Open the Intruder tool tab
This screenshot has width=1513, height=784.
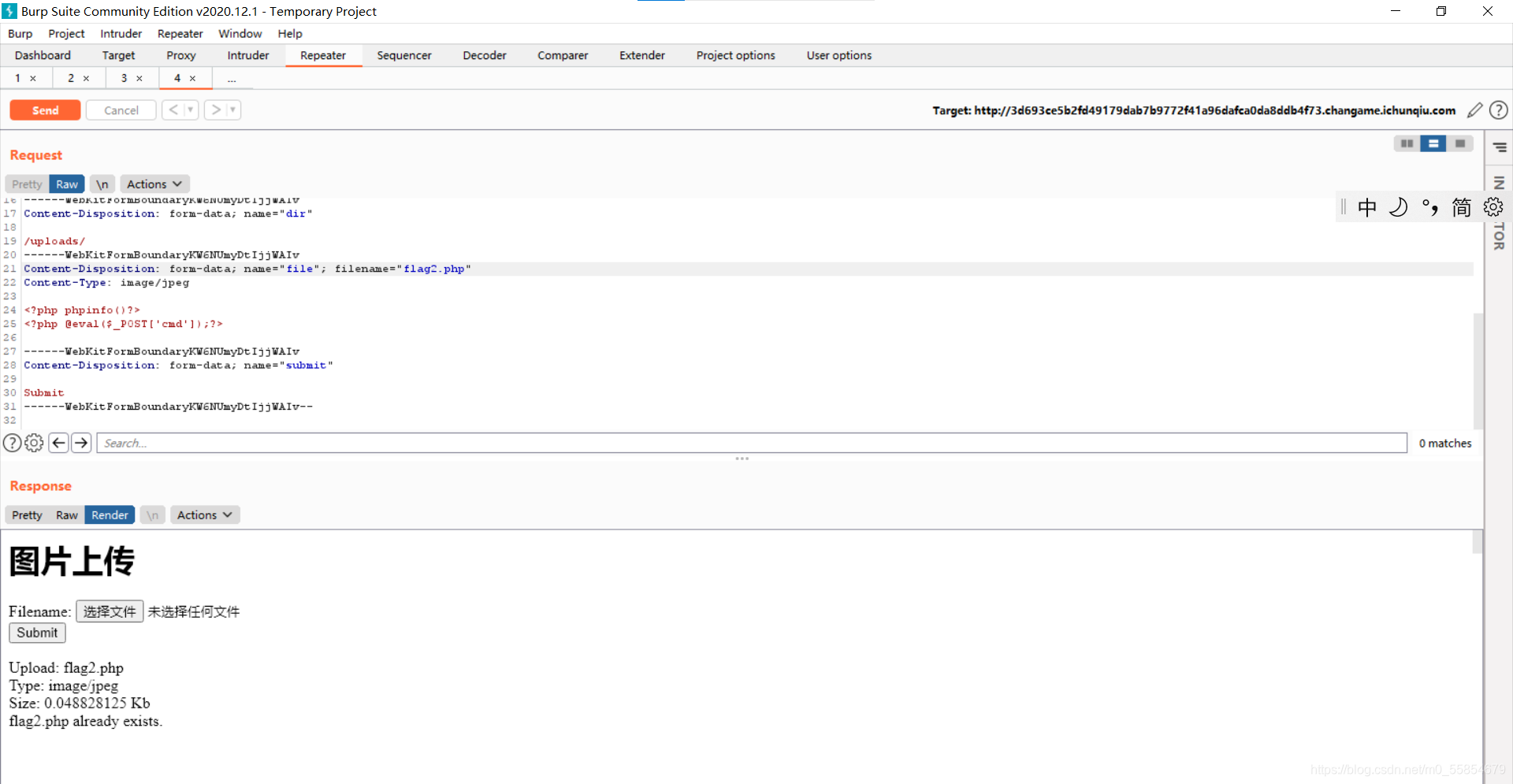point(248,55)
